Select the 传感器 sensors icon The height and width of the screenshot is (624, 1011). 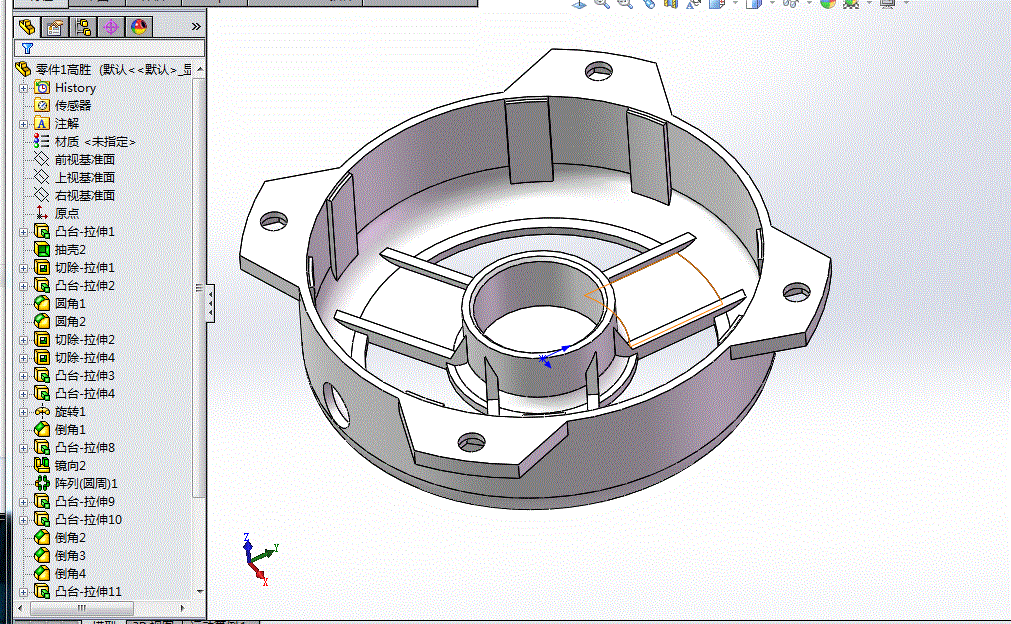coord(42,105)
